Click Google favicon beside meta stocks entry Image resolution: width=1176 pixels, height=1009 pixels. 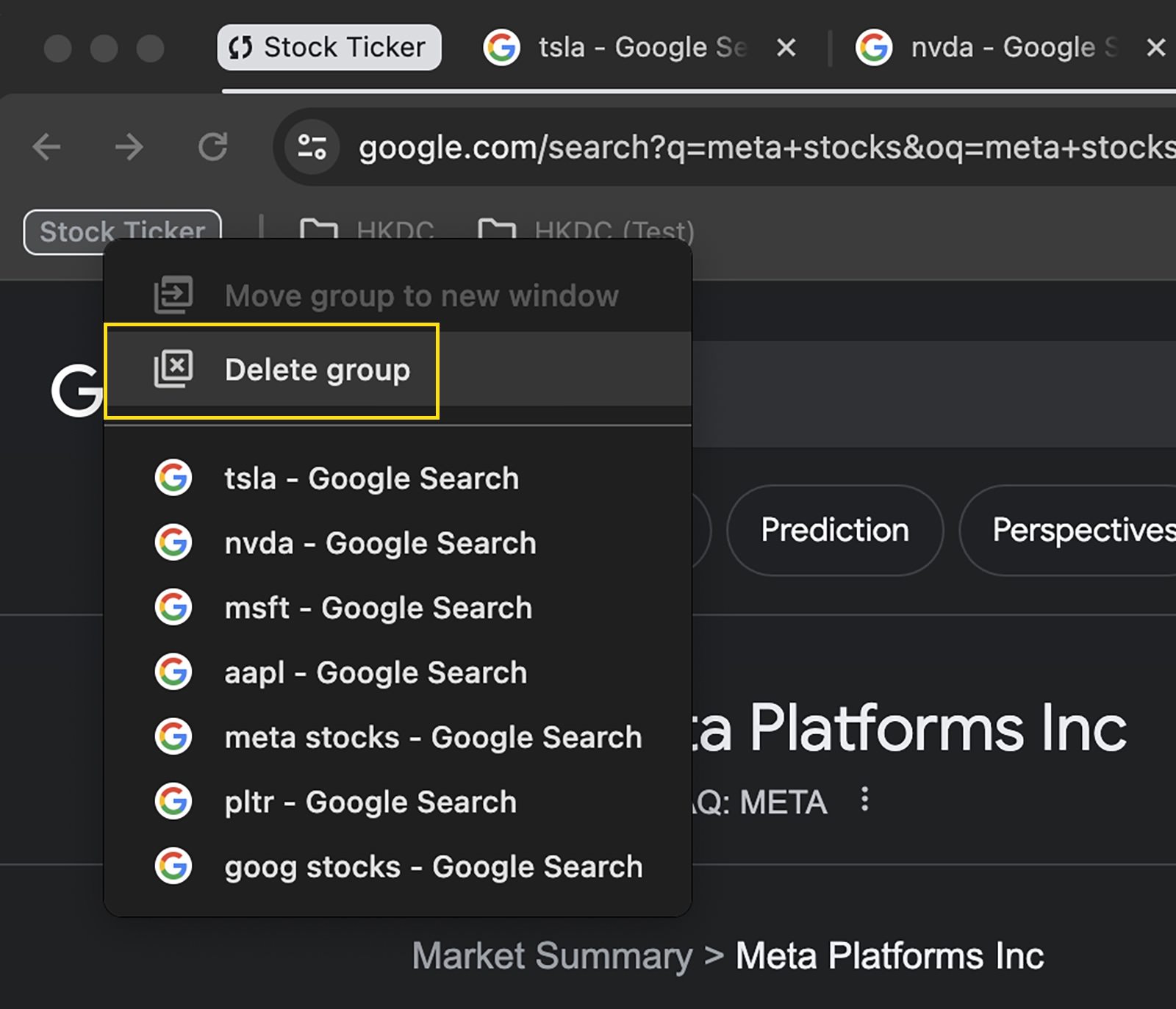coord(173,736)
